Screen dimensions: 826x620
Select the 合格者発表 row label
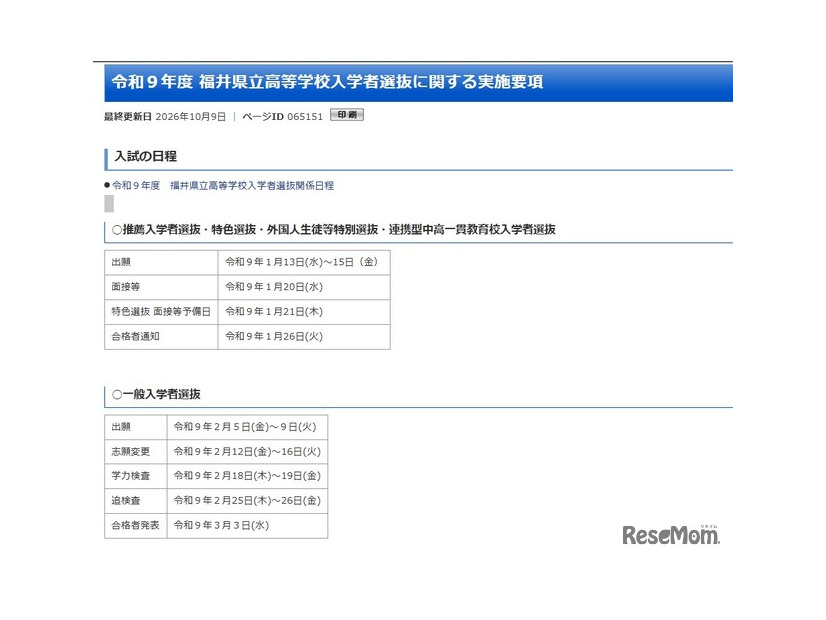[136, 526]
